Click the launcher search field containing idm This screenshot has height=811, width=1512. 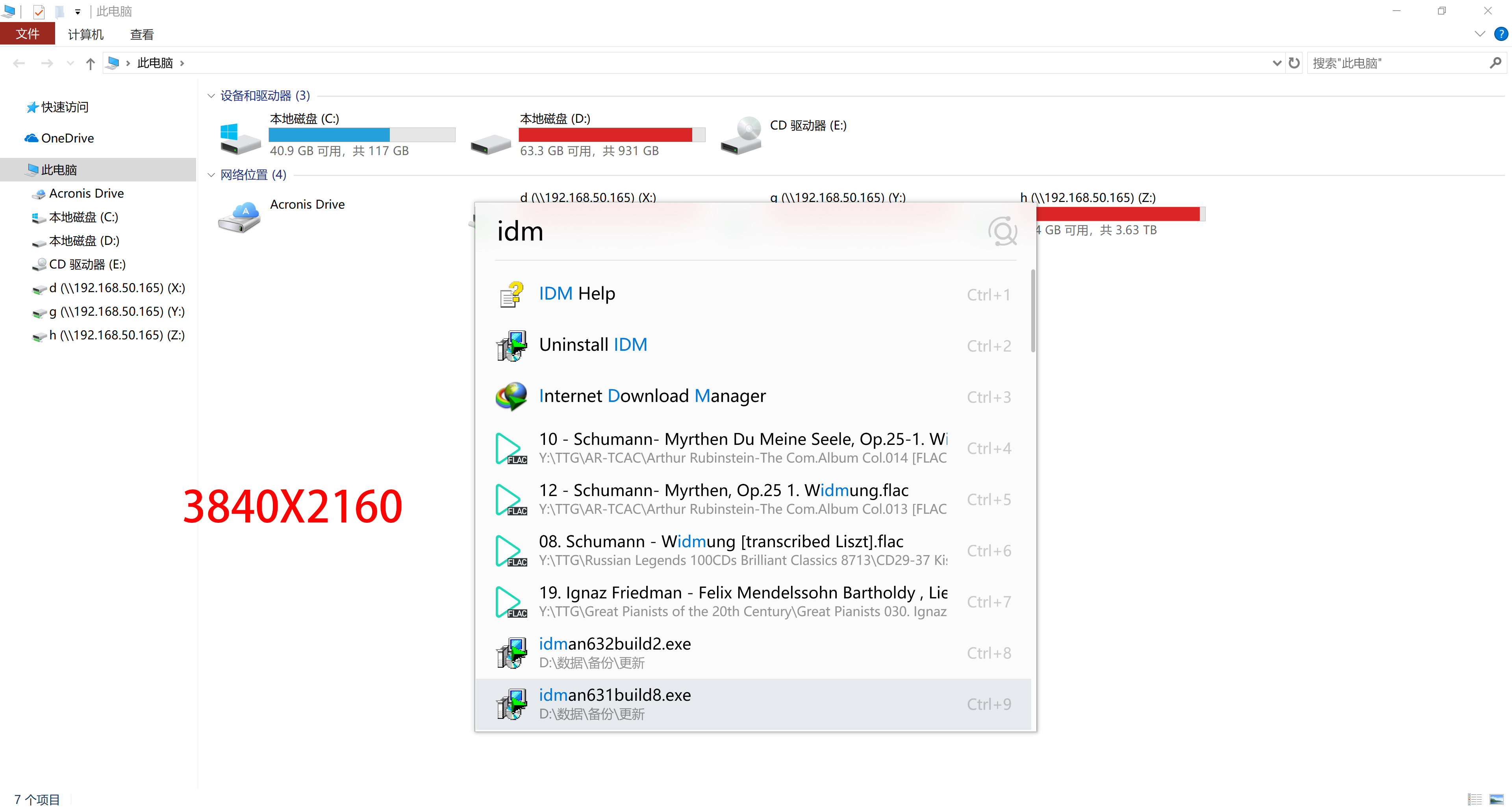coord(739,231)
